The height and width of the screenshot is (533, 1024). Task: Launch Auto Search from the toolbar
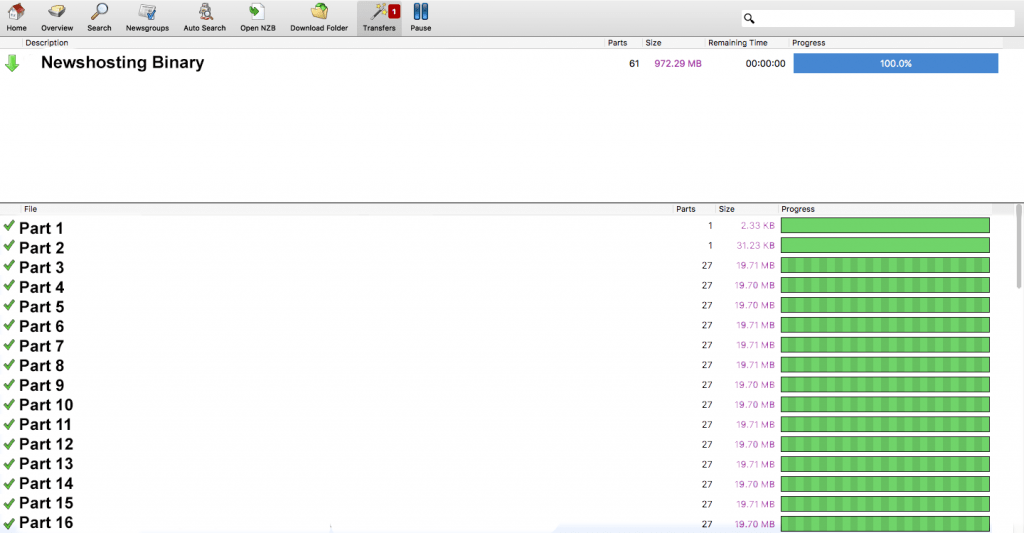(x=204, y=17)
